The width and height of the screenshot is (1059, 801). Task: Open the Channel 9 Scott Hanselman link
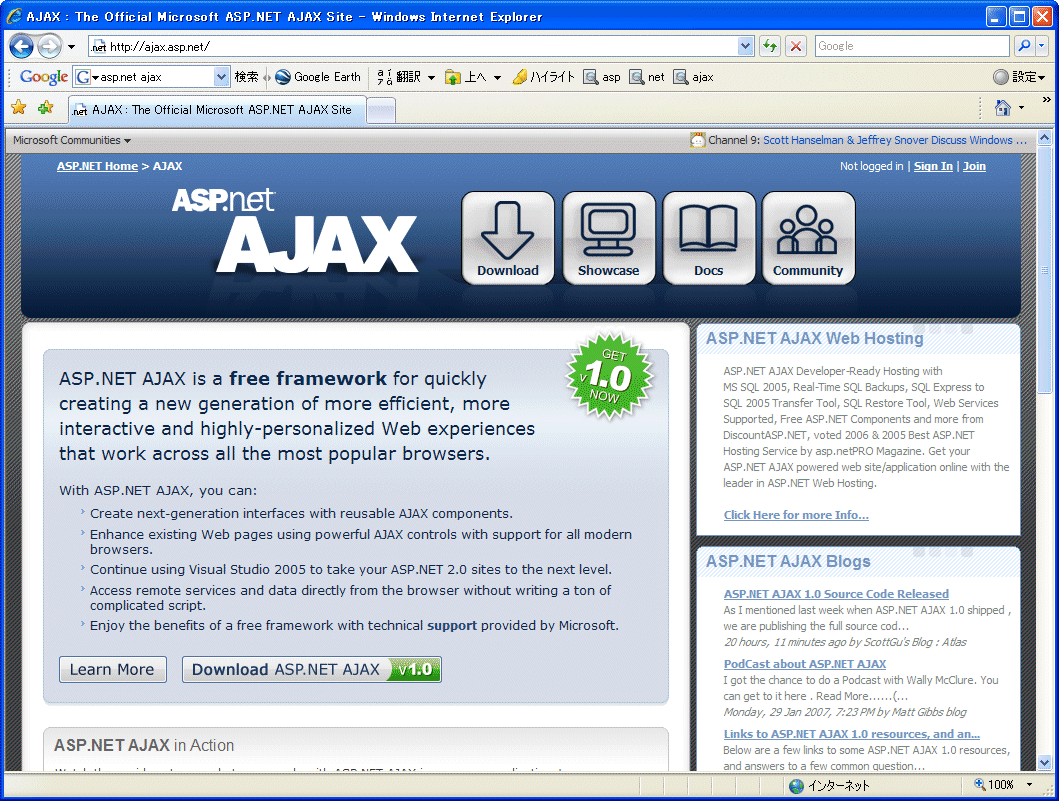895,140
